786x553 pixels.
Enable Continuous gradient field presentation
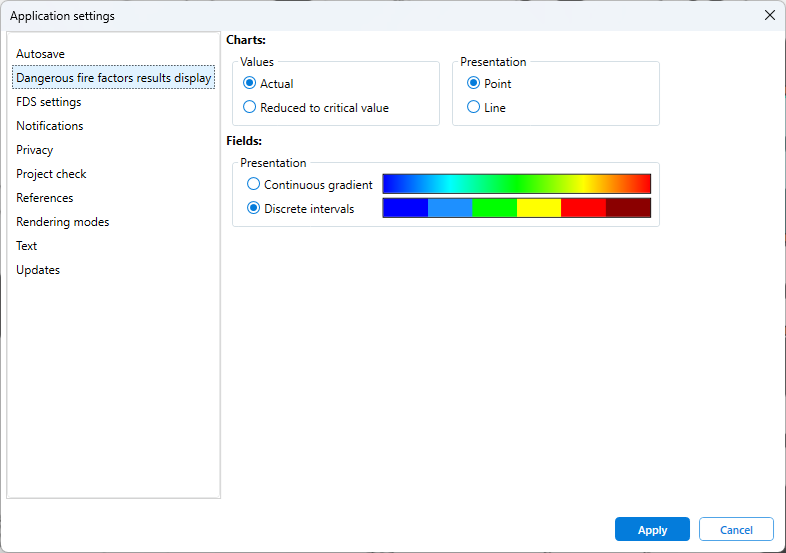[254, 185]
